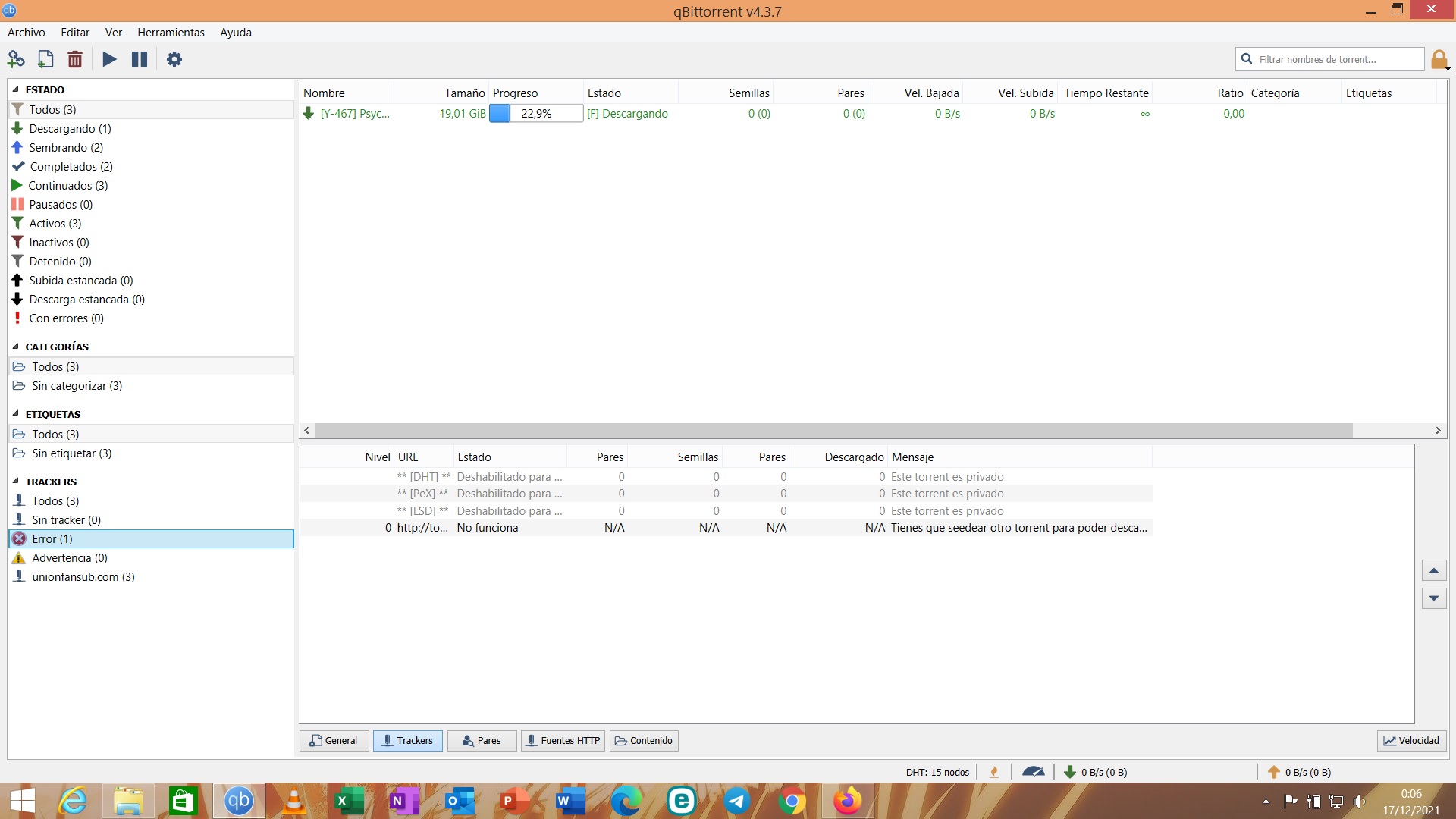This screenshot has height=819, width=1456.
Task: Focus the torrent name filter field
Action: 1329,59
